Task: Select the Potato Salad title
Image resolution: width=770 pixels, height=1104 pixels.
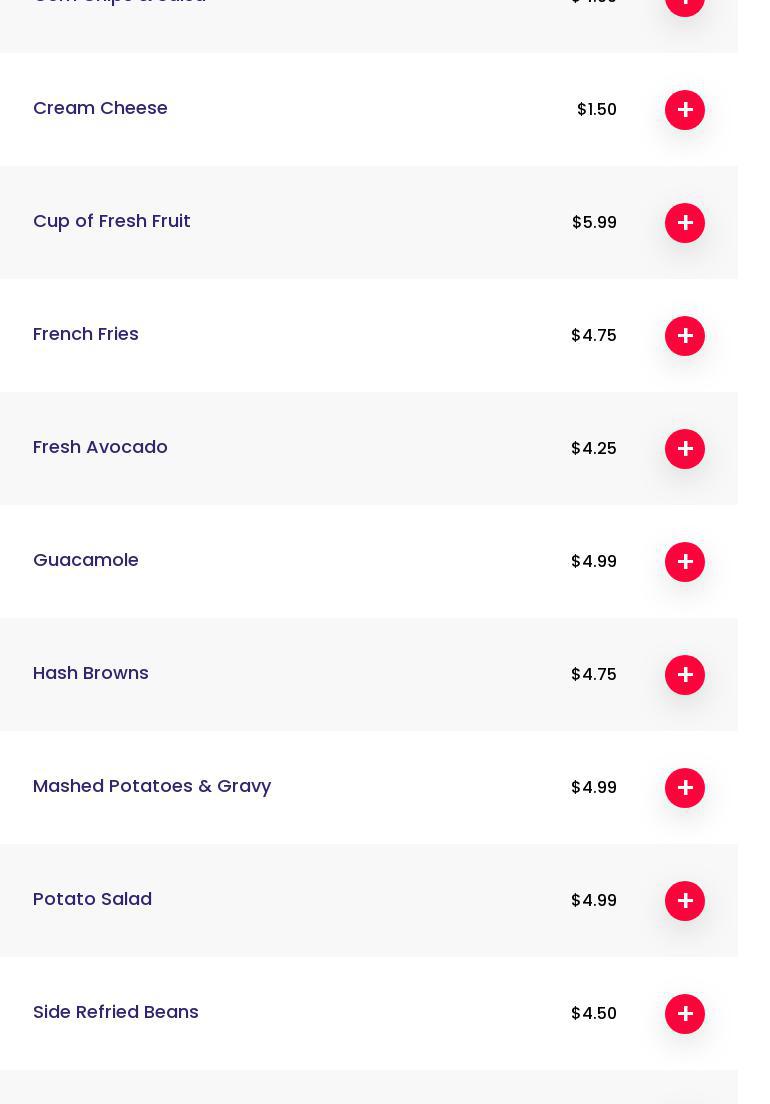Action: (x=92, y=899)
